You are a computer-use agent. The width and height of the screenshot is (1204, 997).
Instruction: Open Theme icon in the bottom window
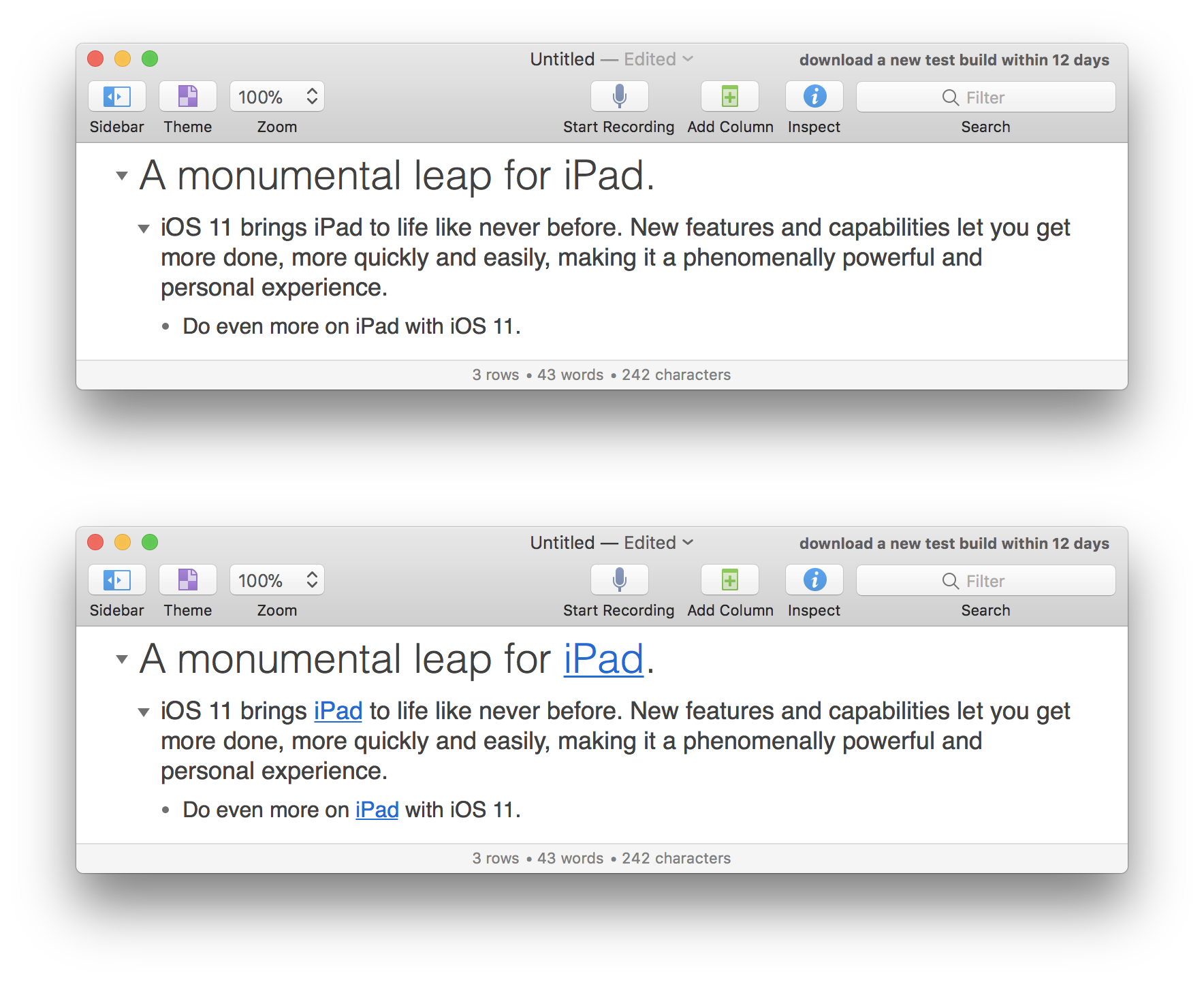point(188,580)
